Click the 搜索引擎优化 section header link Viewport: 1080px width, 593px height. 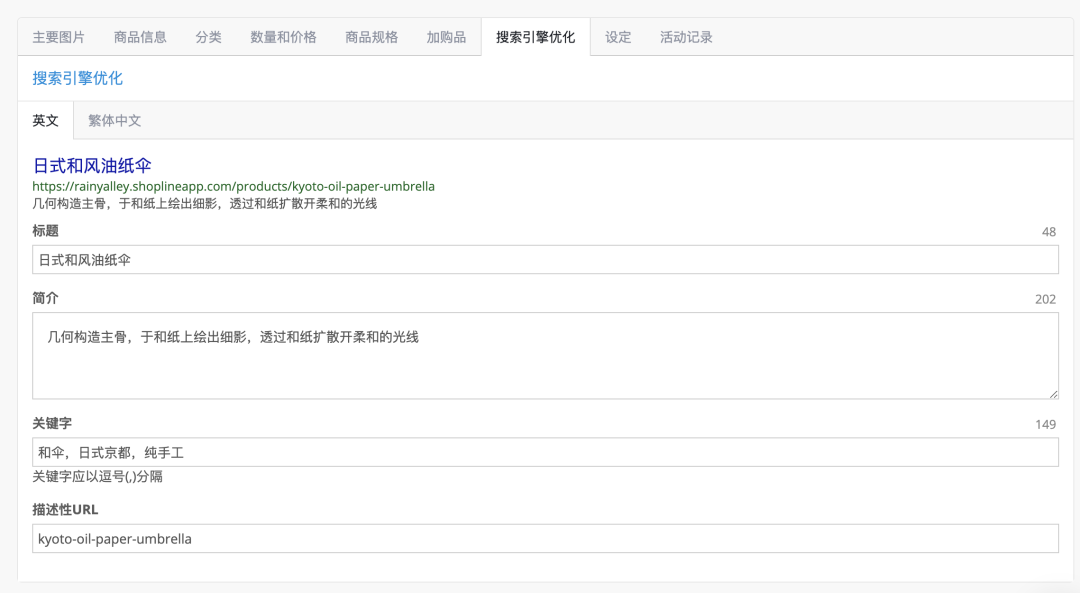click(x=76, y=77)
